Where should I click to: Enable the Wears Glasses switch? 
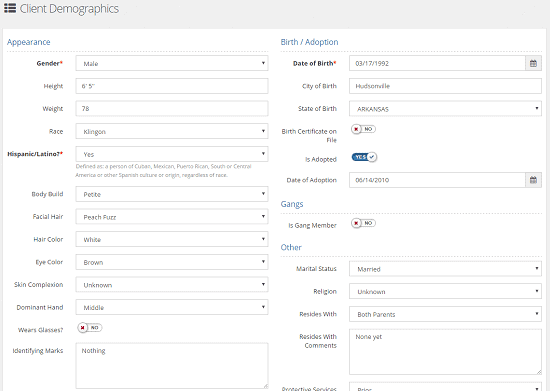coord(90,328)
